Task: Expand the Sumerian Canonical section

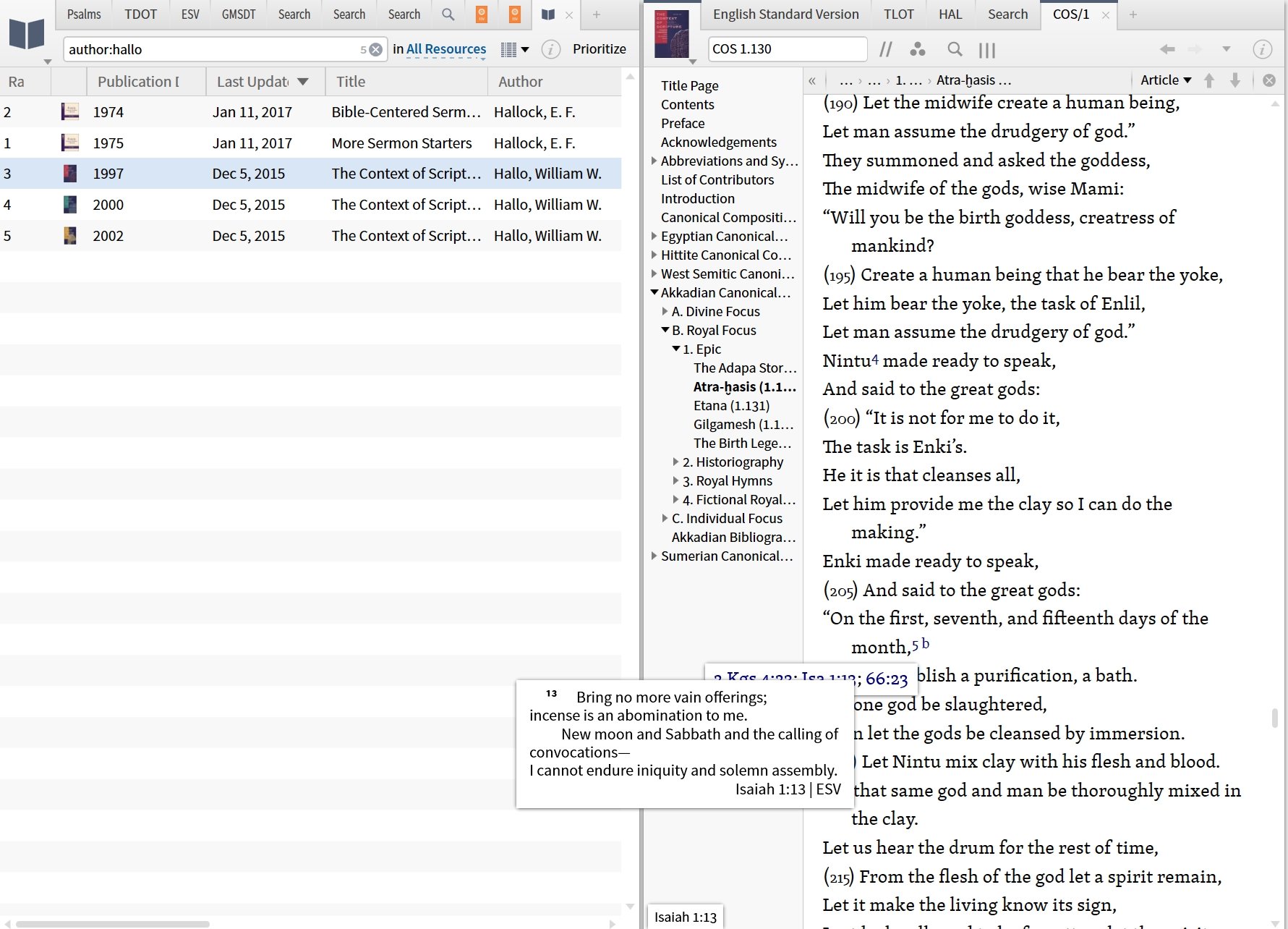Action: coord(654,556)
